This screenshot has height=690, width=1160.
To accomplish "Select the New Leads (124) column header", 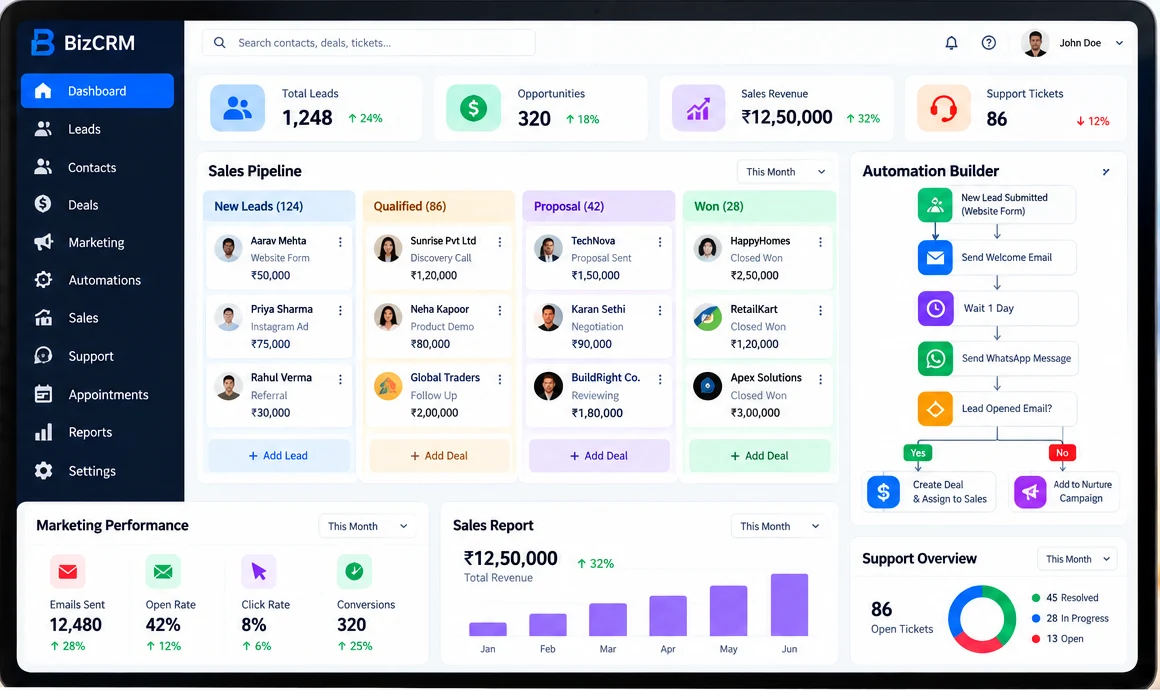I will coord(279,206).
